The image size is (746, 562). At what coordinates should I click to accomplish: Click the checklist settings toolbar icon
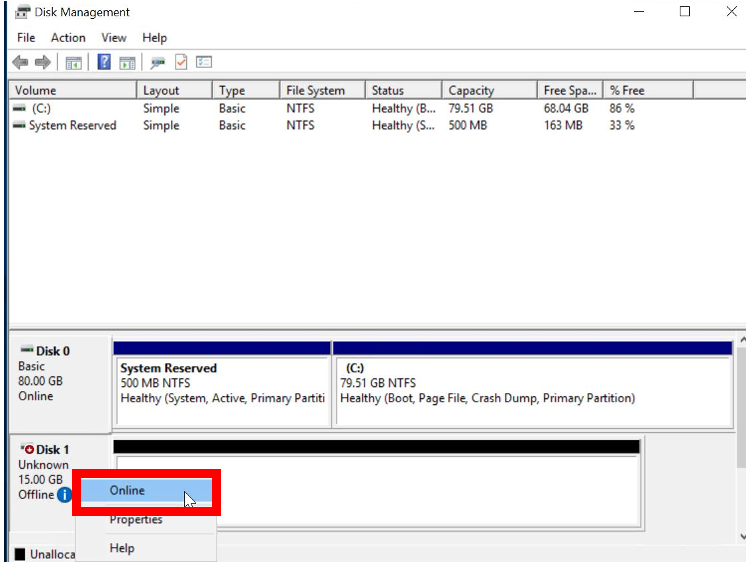point(204,62)
